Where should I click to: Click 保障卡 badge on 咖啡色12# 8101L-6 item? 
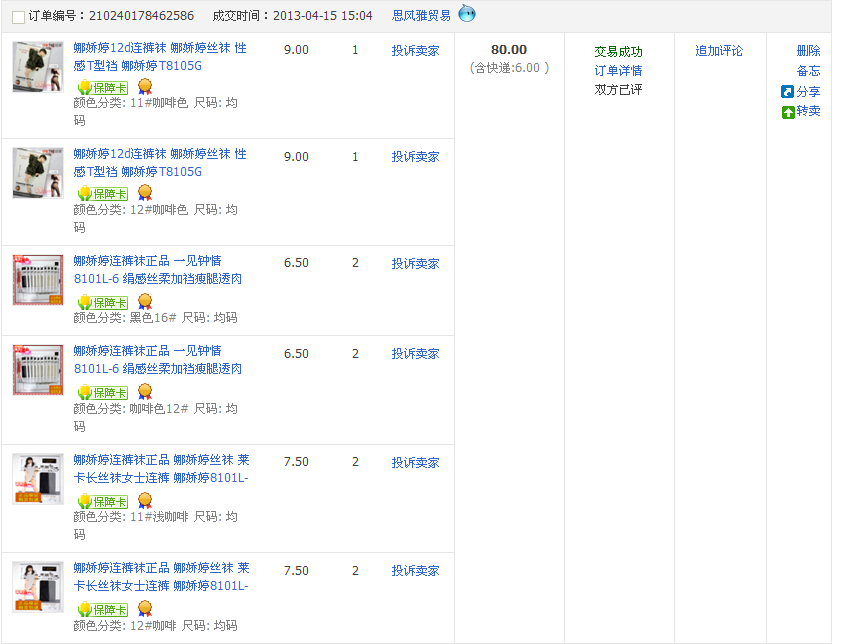[103, 393]
